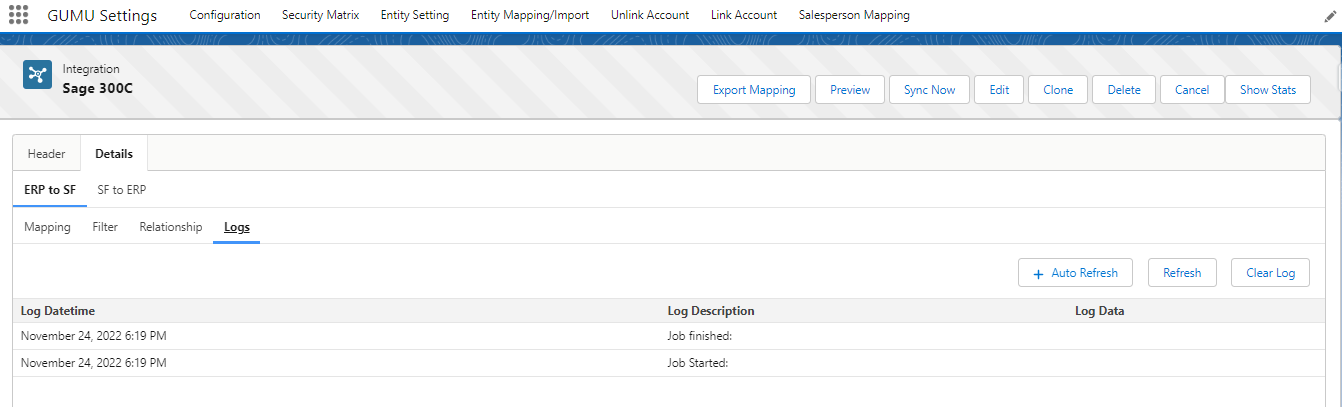Click the Clear Log button
Viewport: 1342px width, 407px height.
[1270, 273]
